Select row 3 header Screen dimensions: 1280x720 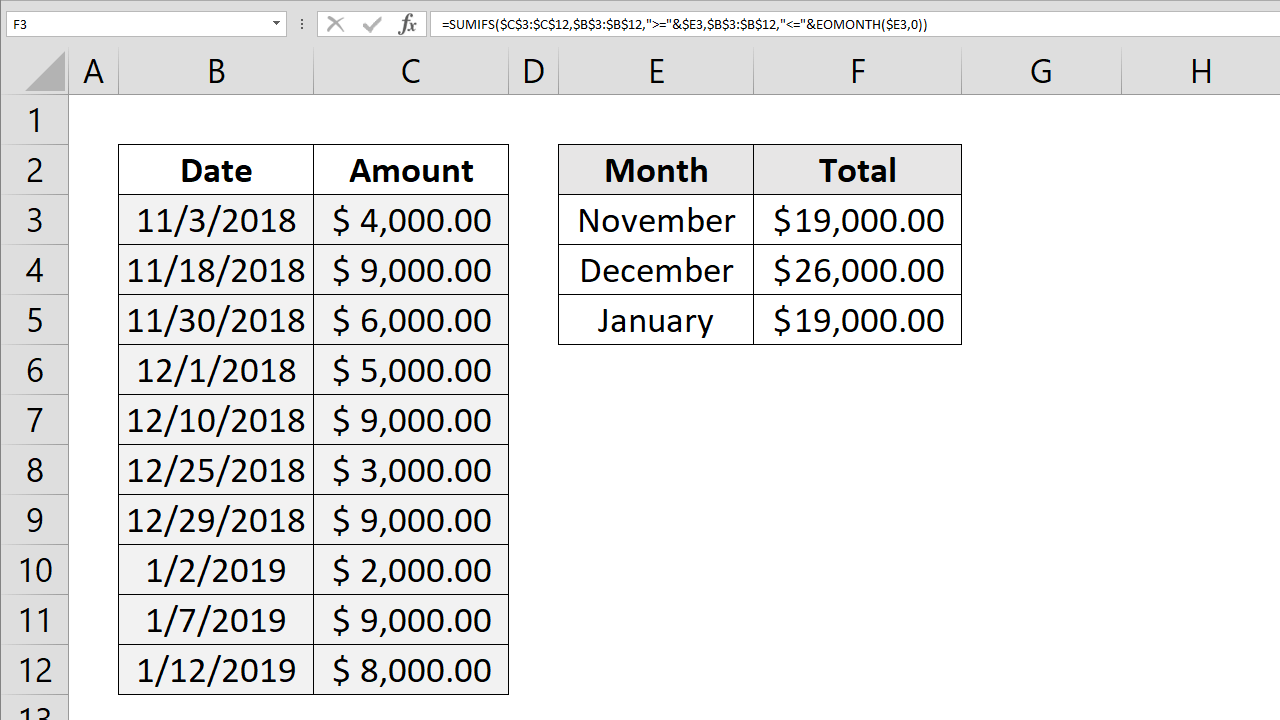(35, 220)
